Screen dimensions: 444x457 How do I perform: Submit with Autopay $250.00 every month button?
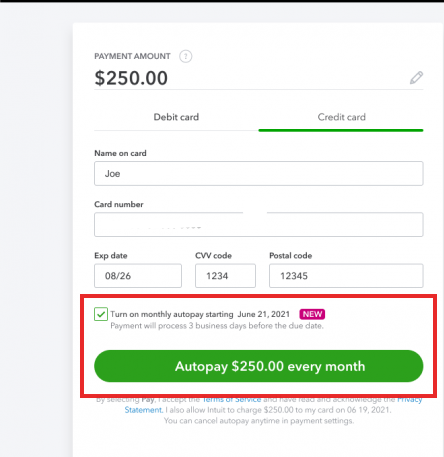pos(259,366)
